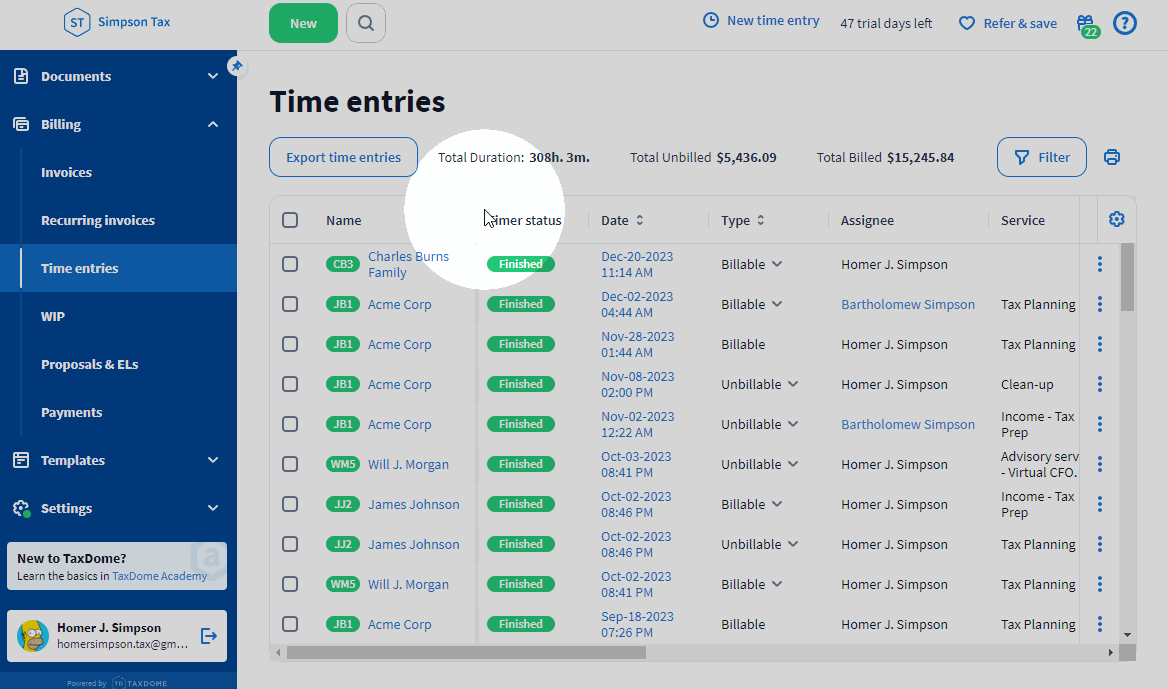Click the Export time entries button
Screen dimensions: 1168x689
click(x=343, y=157)
